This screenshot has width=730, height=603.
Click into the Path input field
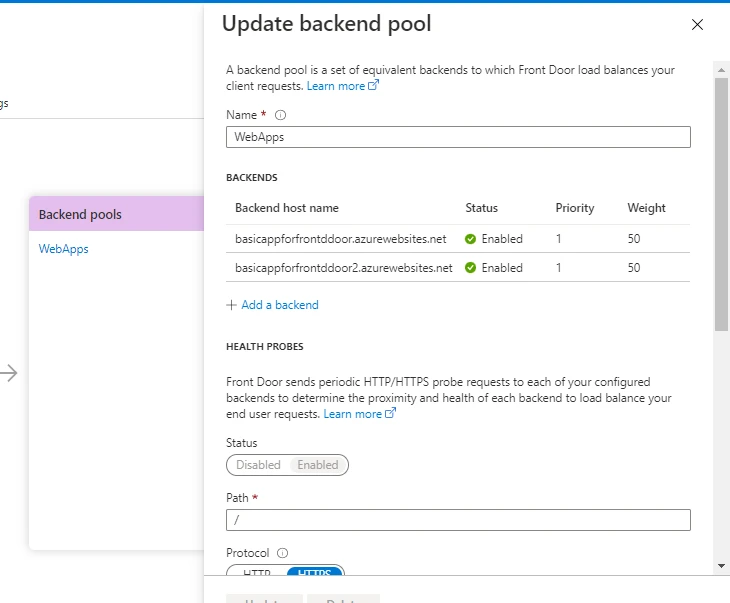pos(458,520)
